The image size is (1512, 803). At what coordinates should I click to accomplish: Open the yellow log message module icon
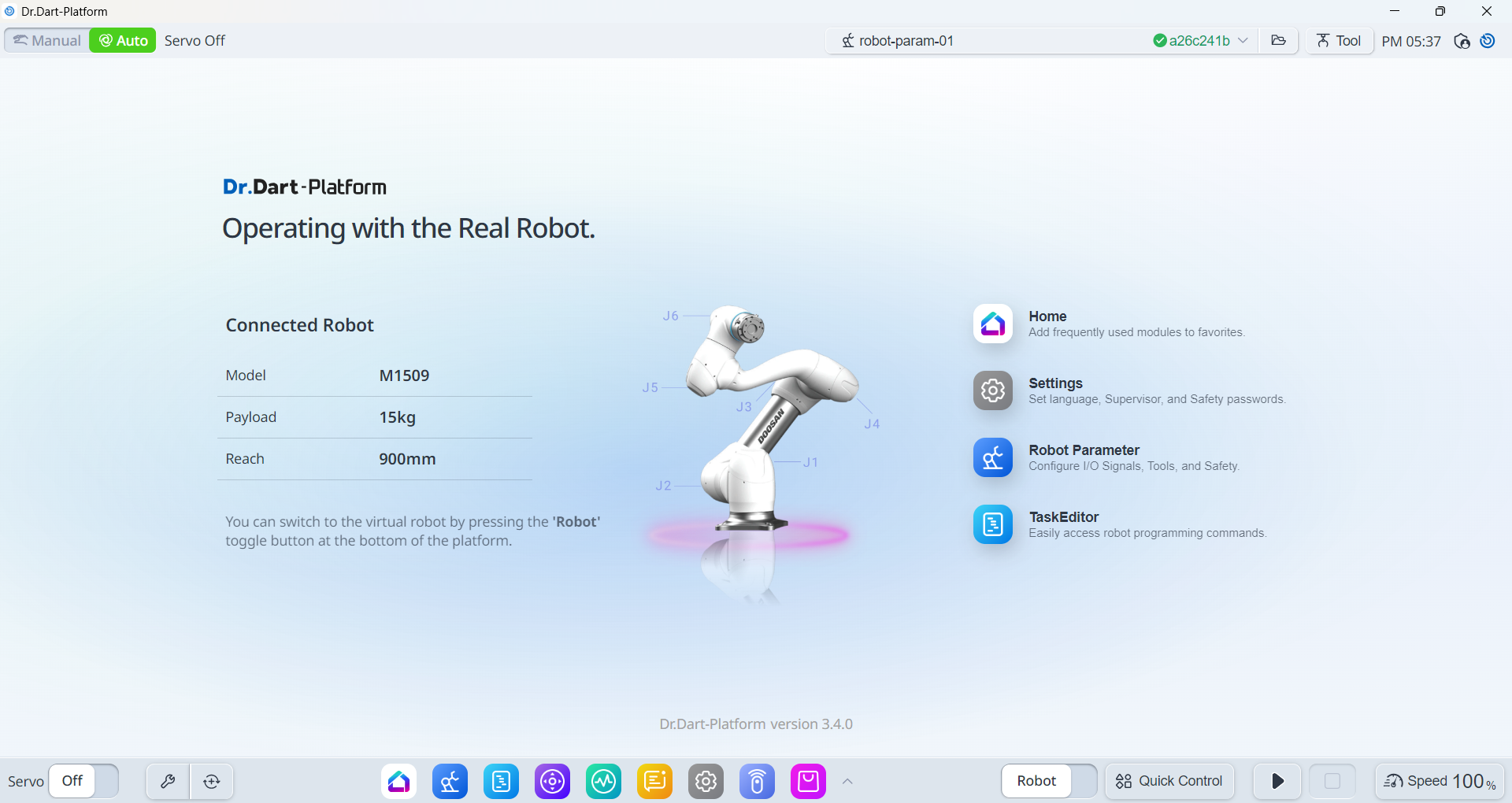click(x=654, y=781)
